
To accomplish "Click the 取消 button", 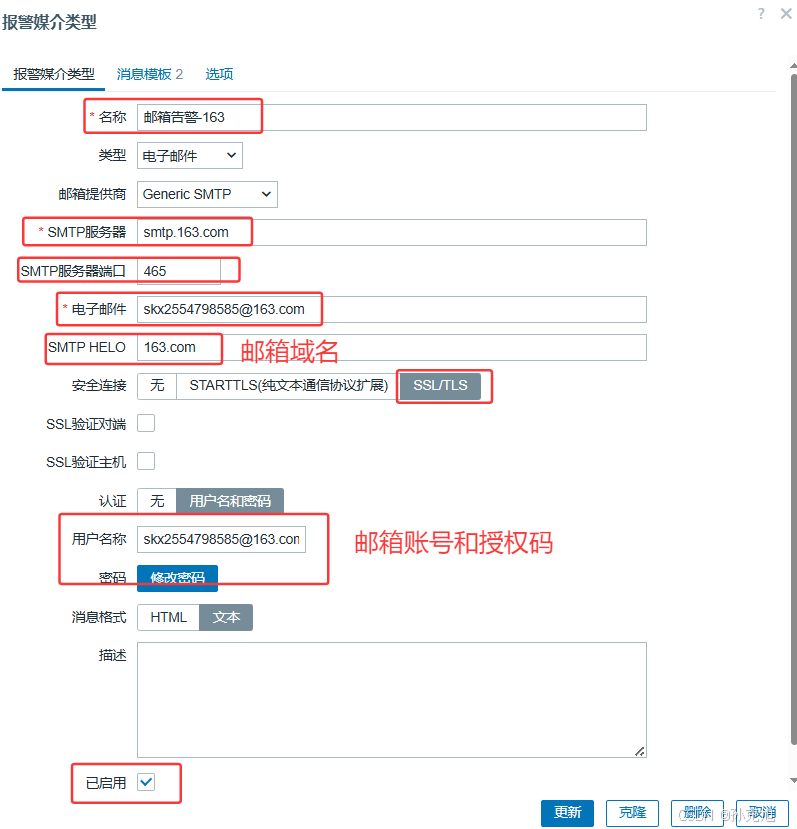I will [x=762, y=813].
